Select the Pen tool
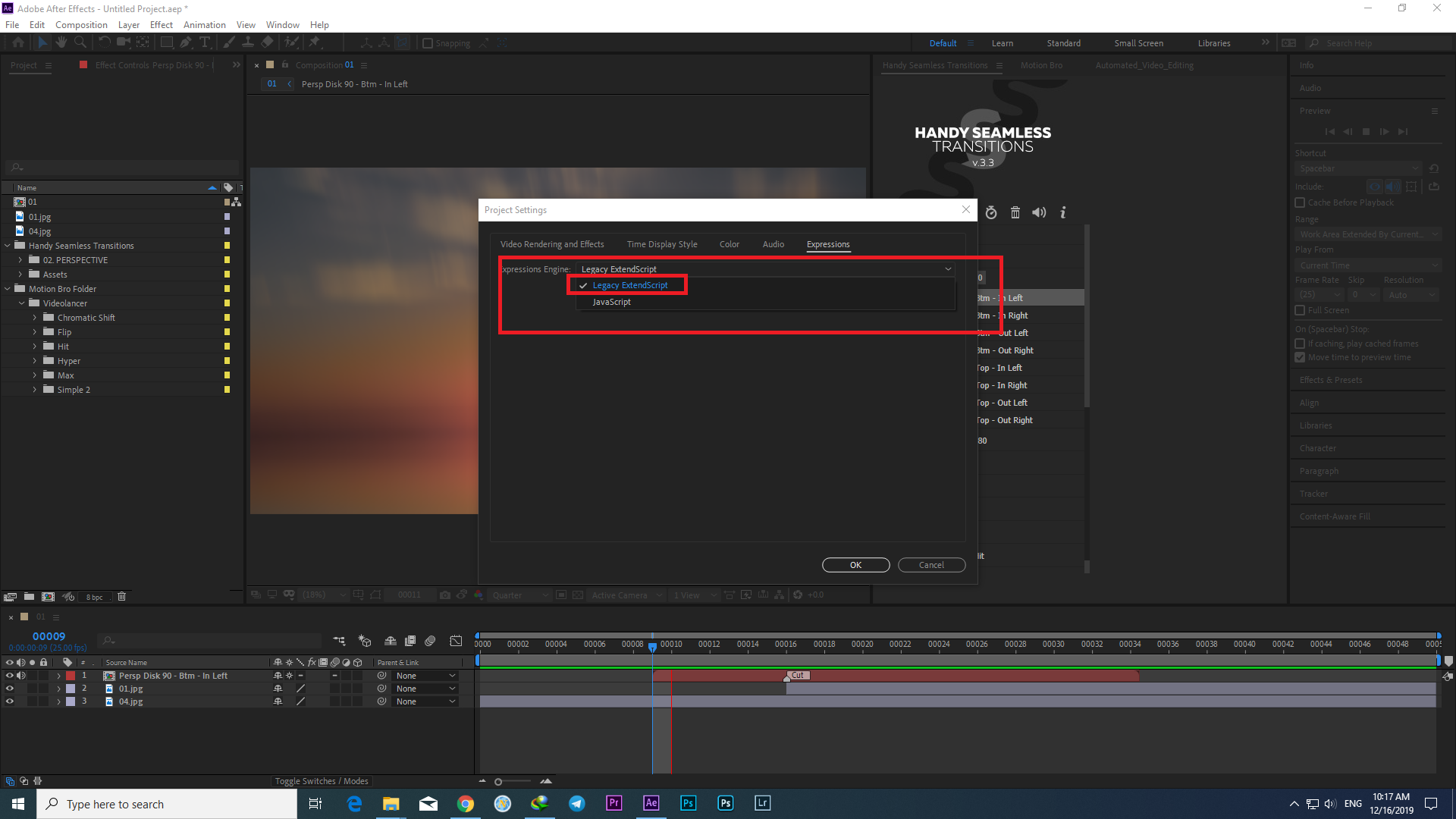Viewport: 1456px width, 819px height. coord(186,42)
